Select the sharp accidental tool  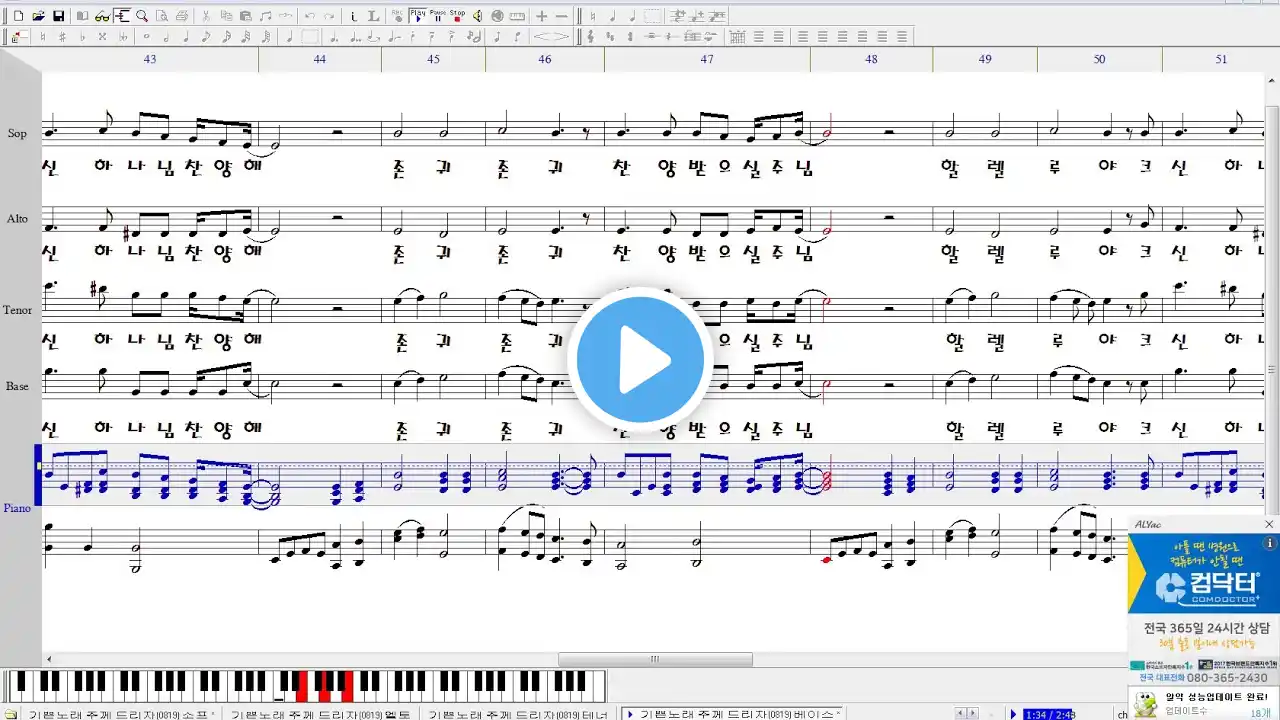click(62, 37)
